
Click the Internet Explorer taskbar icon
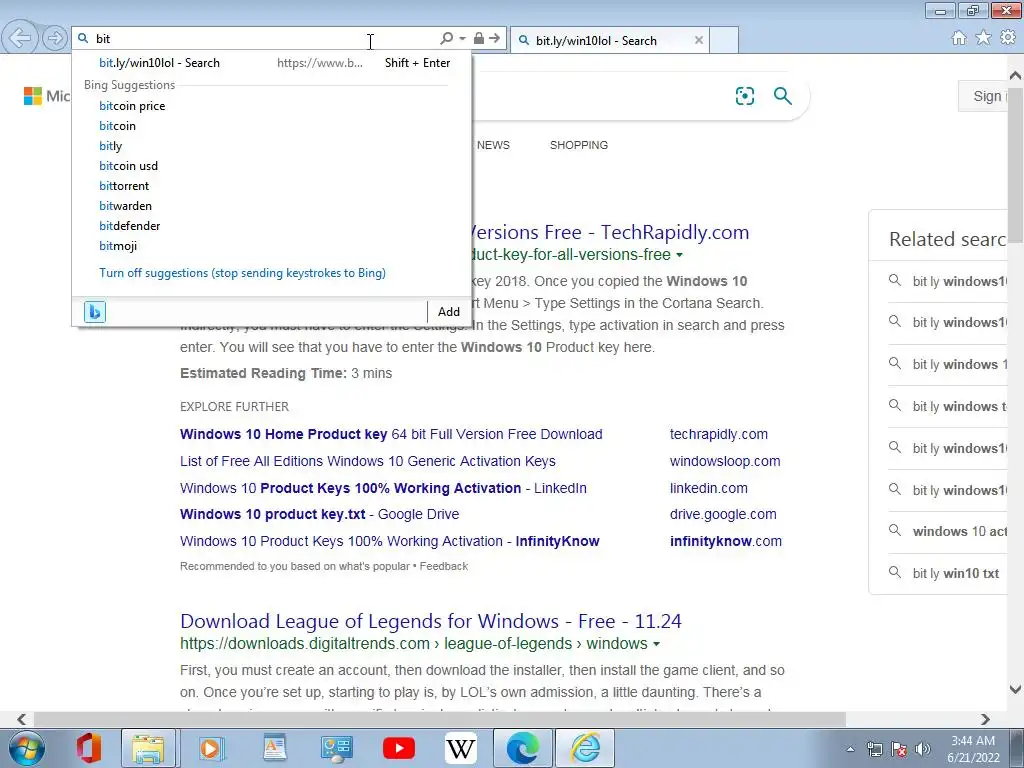[x=586, y=748]
